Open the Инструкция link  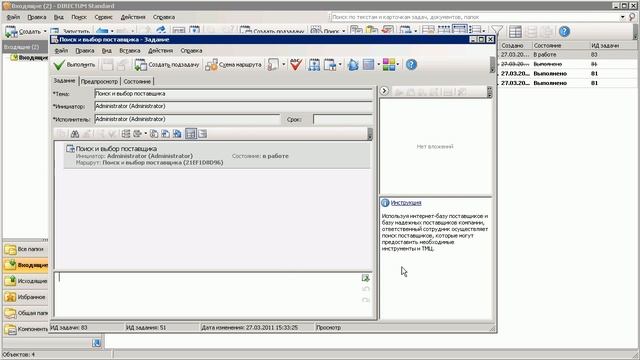tap(406, 203)
